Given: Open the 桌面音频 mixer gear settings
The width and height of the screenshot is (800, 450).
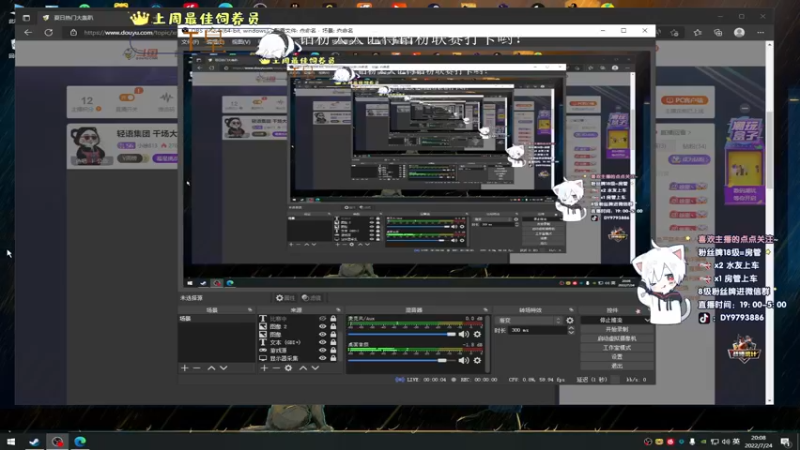Looking at the screenshot, I should [477, 360].
